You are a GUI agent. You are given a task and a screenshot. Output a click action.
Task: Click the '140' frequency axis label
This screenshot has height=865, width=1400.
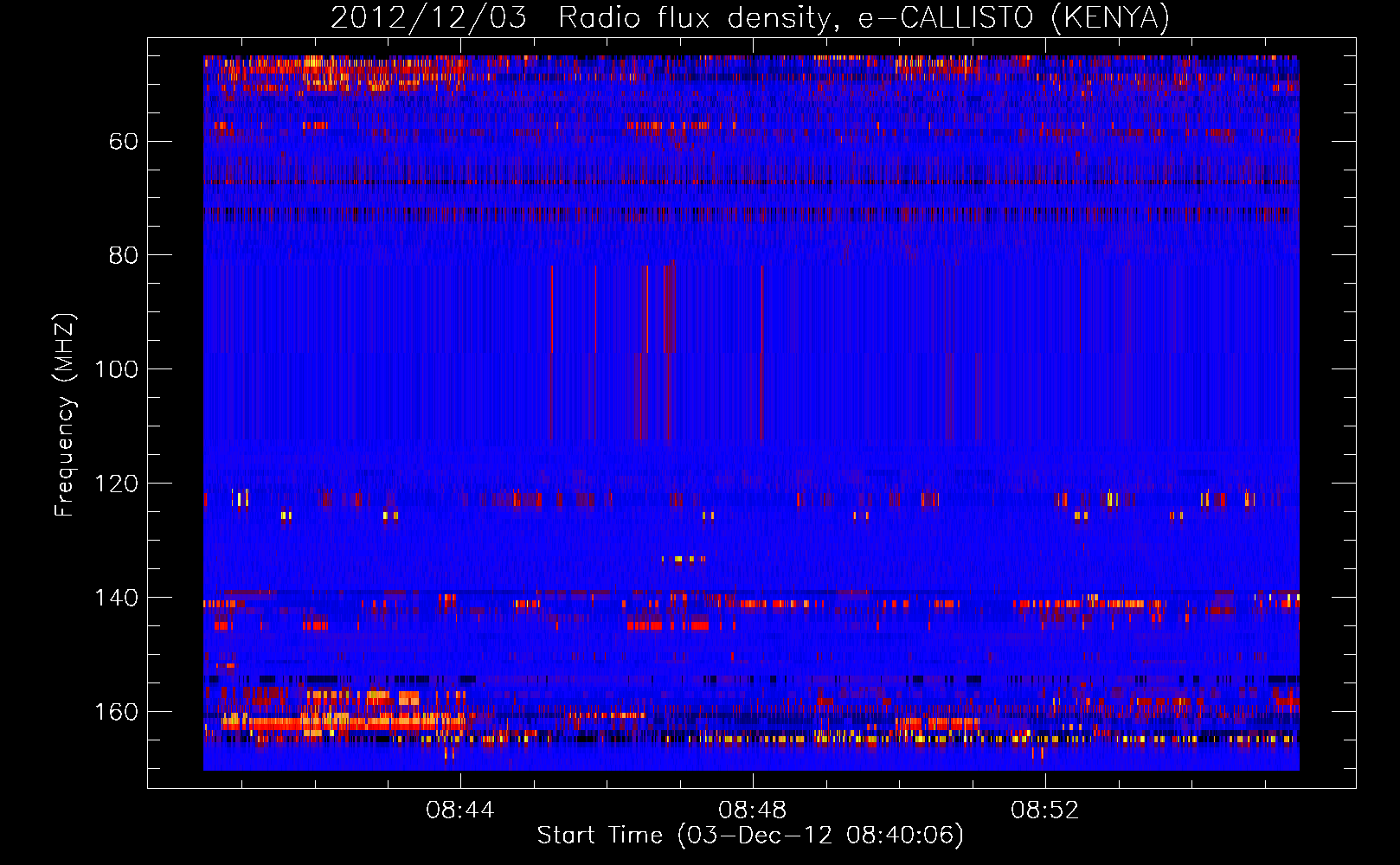pos(116,598)
